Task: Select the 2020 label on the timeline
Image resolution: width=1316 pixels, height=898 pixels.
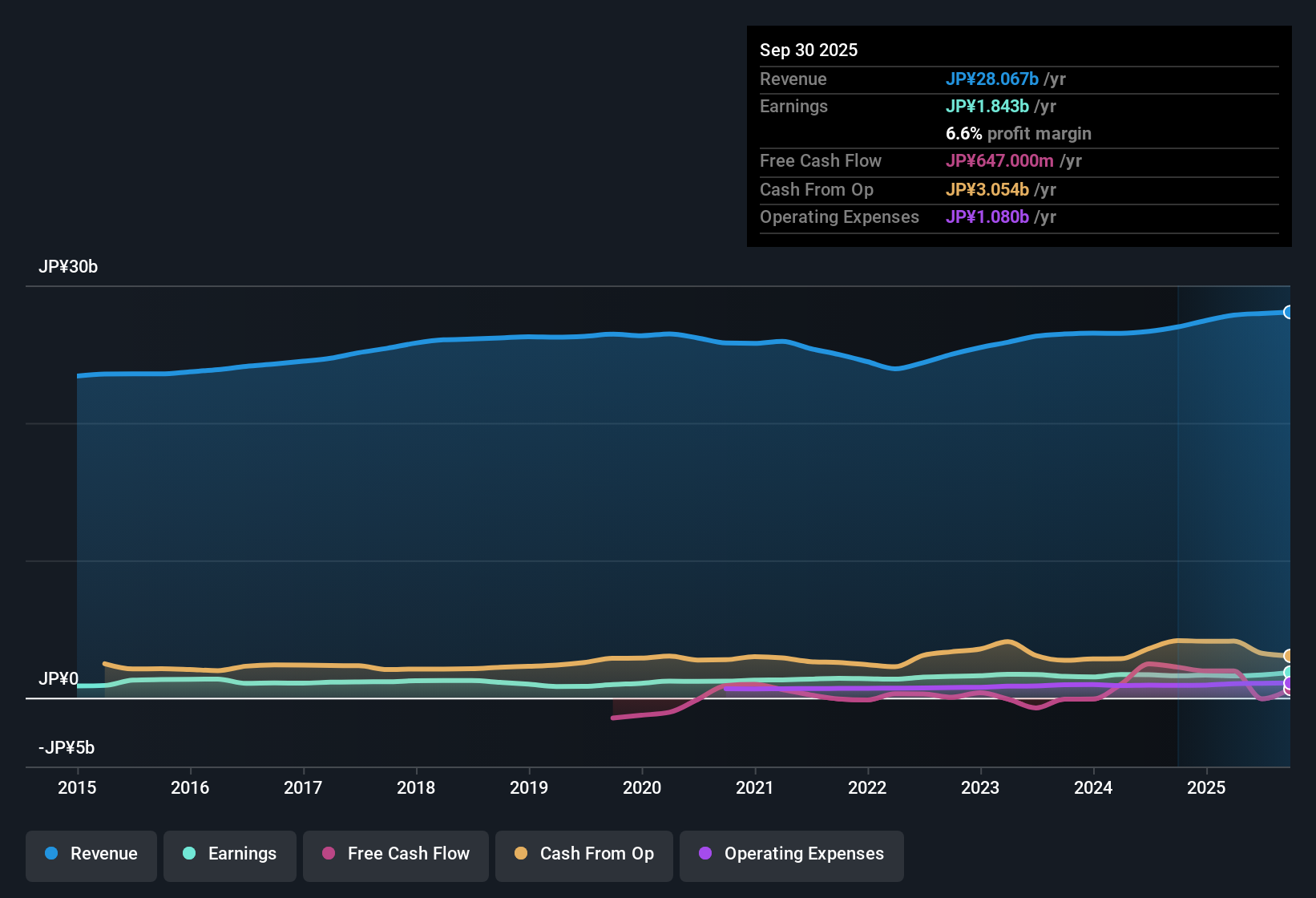Action: pos(642,788)
